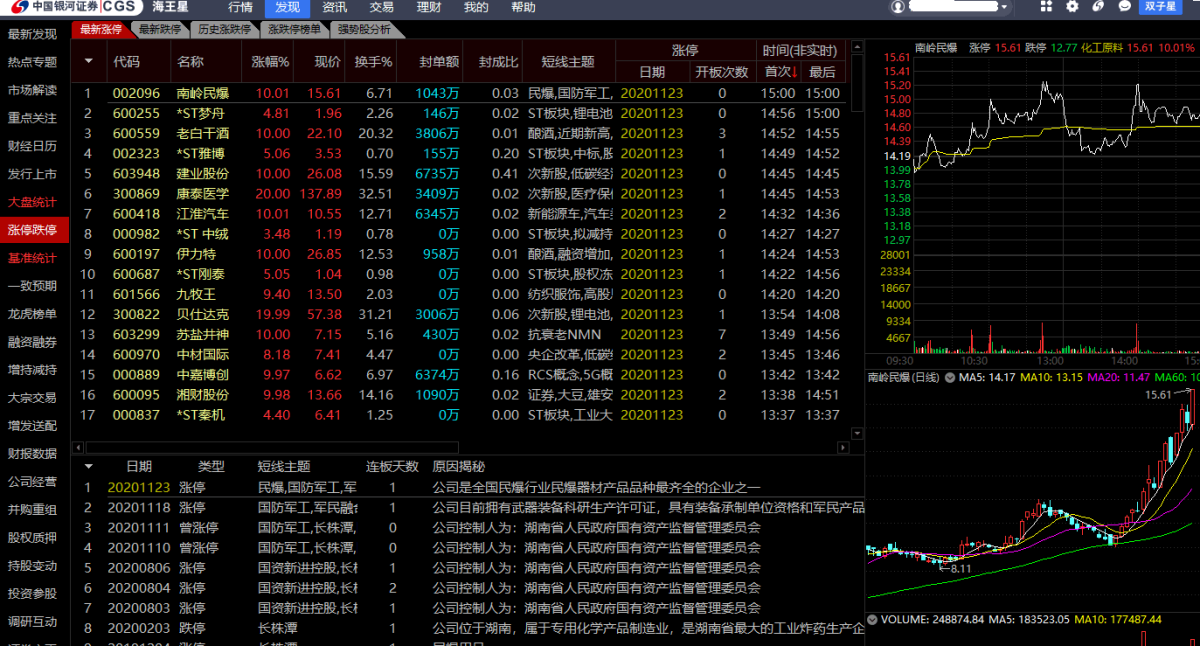Click the CGS logo at top-left

(71, 7)
